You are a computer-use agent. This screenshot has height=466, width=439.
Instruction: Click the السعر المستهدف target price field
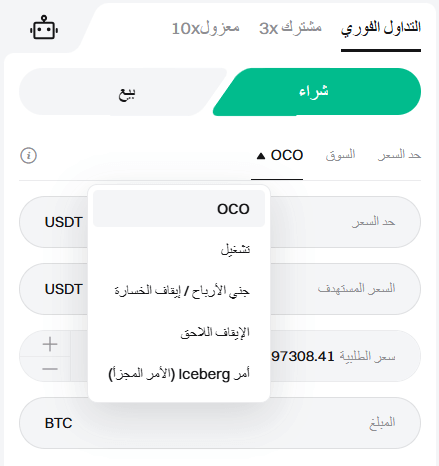[220, 289]
